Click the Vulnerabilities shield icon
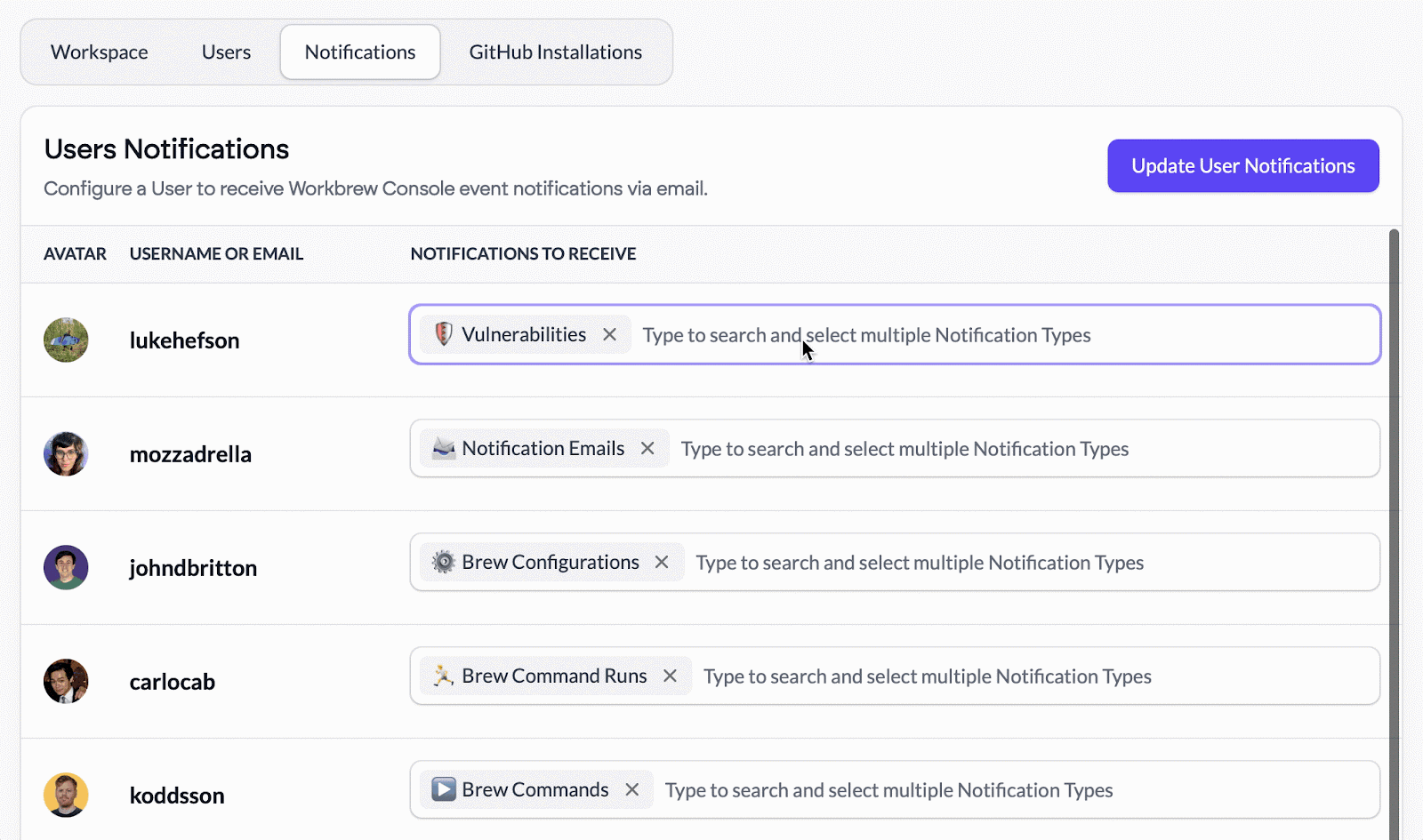The width and height of the screenshot is (1423, 840). point(443,334)
